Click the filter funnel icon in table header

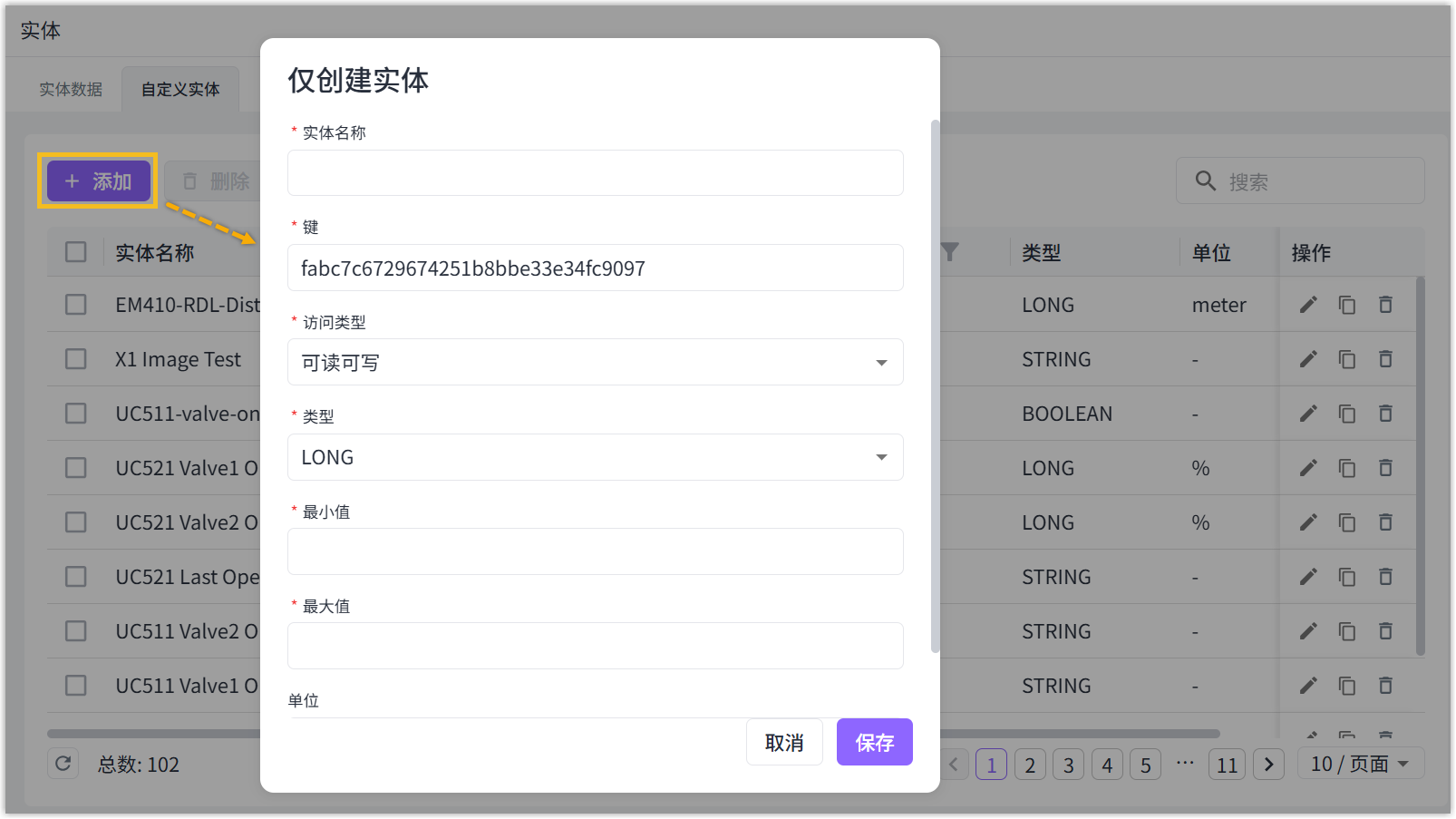(x=949, y=252)
